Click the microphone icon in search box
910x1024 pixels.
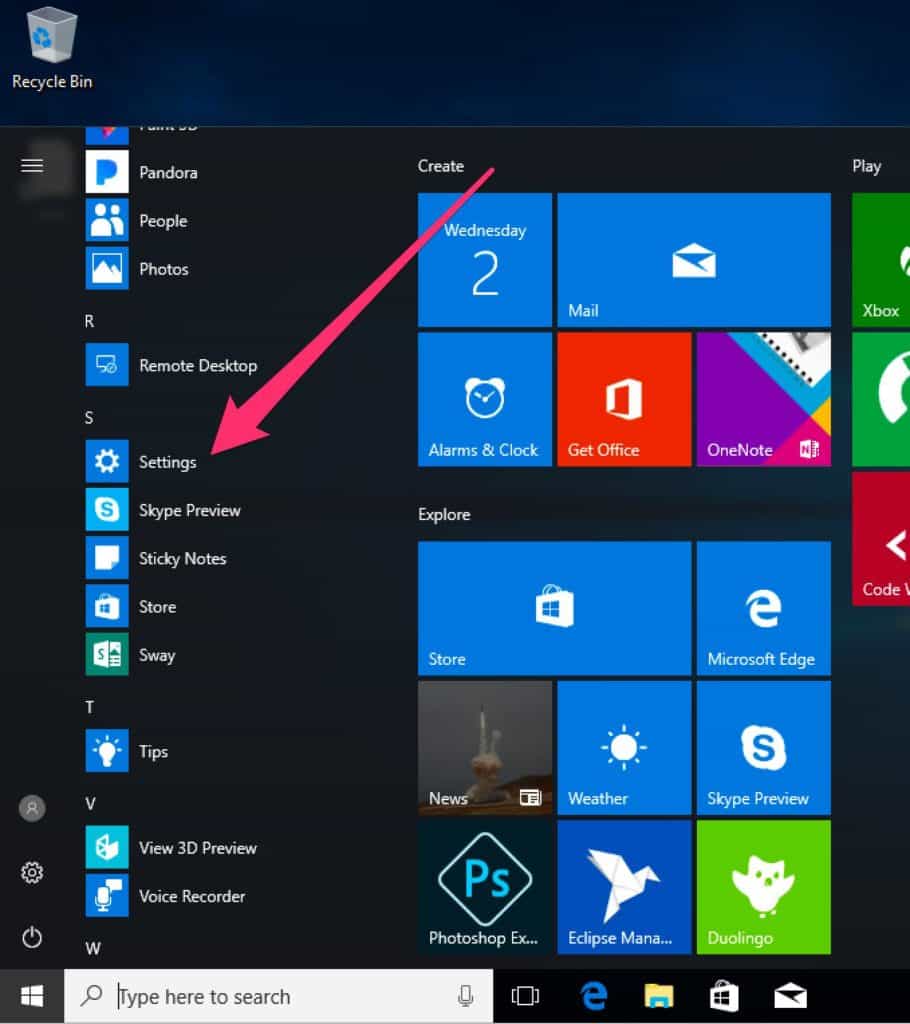pos(466,996)
